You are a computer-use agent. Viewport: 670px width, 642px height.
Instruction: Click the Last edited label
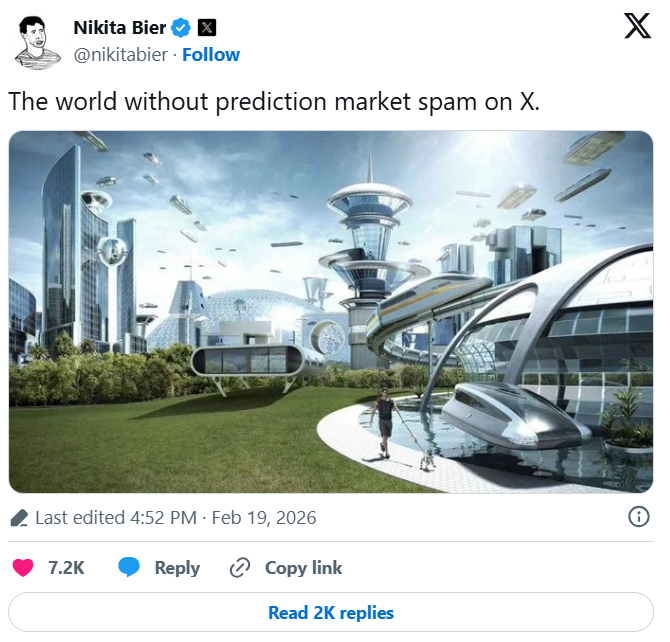(78, 518)
